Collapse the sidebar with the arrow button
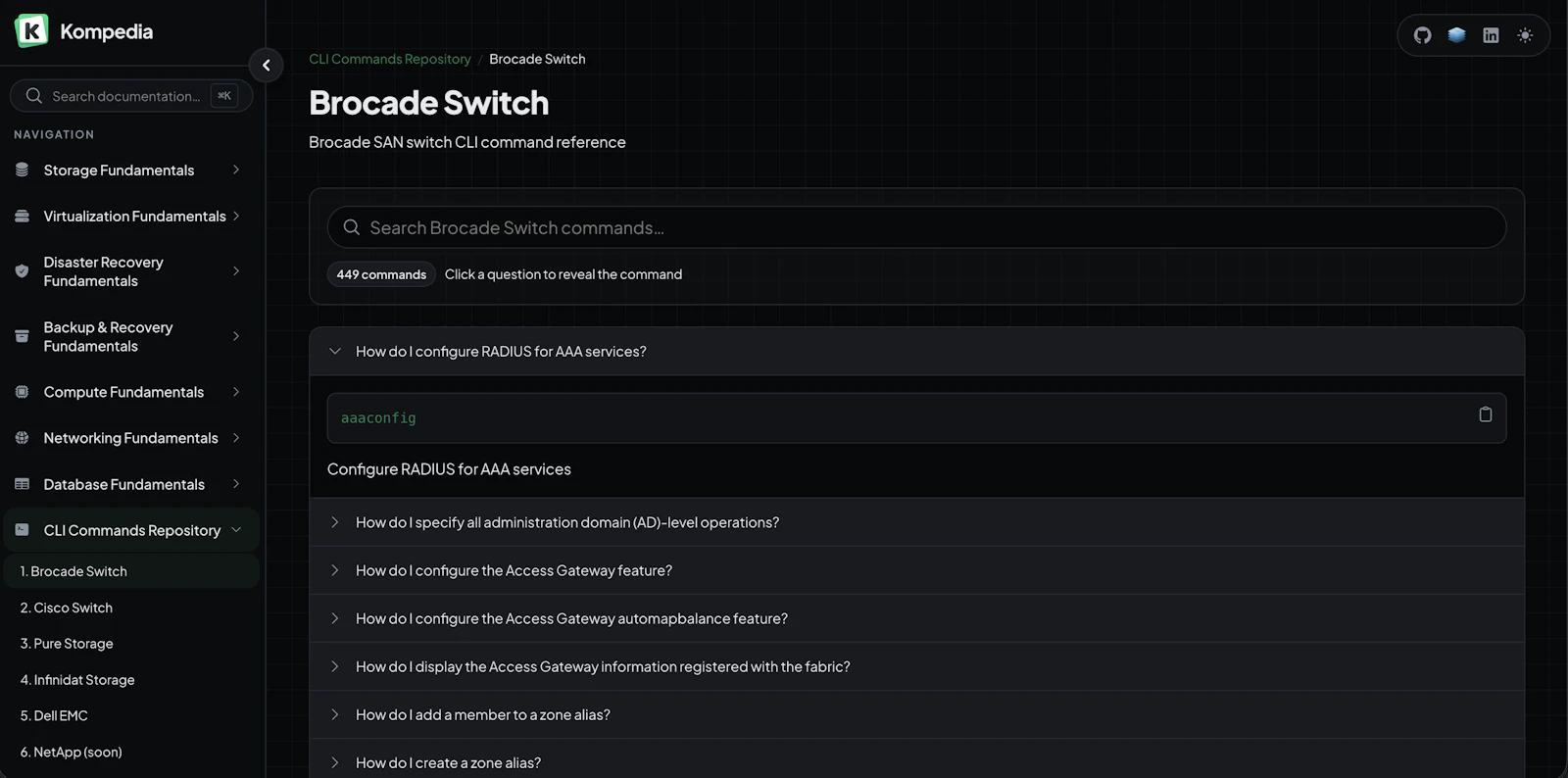Viewport: 1568px width, 778px height. tap(266, 66)
